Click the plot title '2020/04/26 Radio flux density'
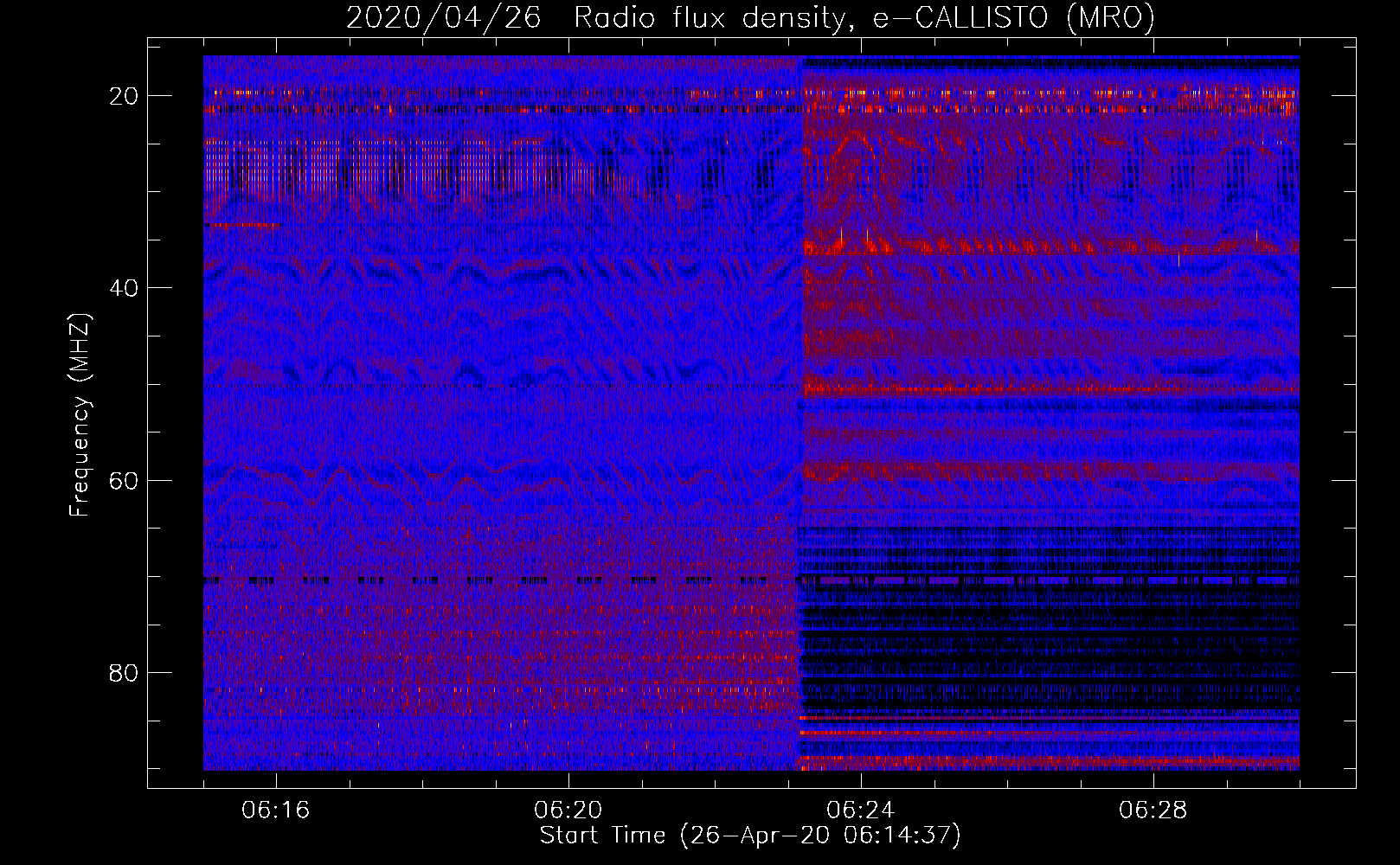This screenshot has width=1400, height=865. click(750, 17)
